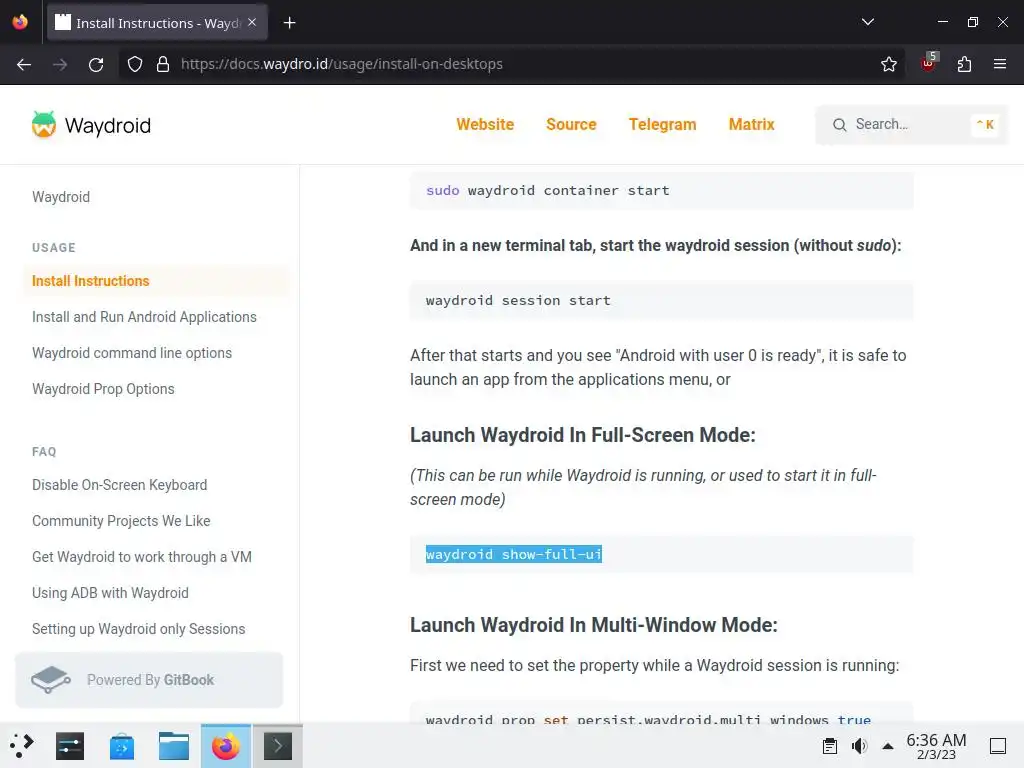This screenshot has width=1024, height=768.
Task: Select the Install Instructions browser tab
Action: coord(157,22)
